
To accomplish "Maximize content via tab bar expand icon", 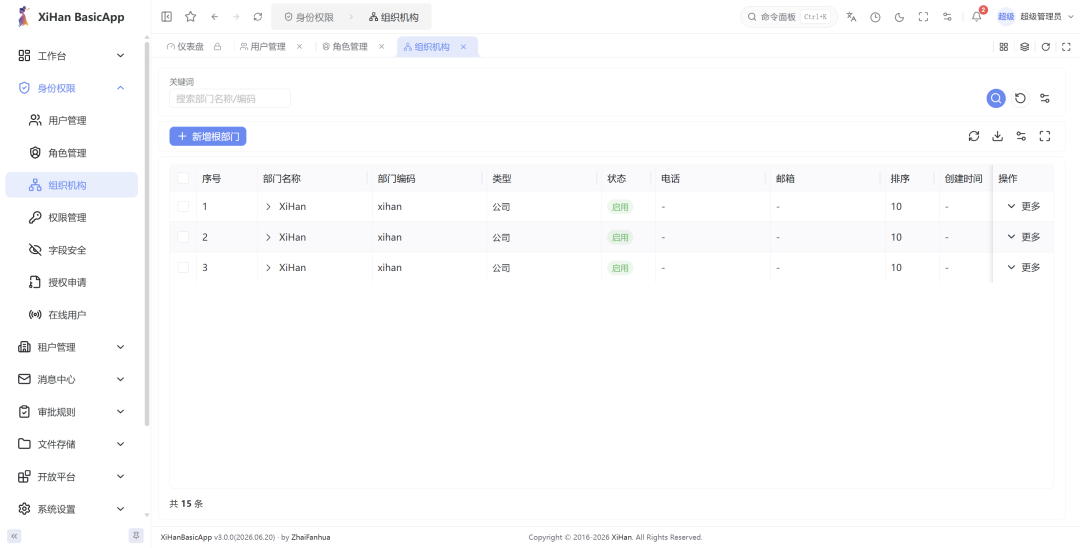I will [1066, 47].
